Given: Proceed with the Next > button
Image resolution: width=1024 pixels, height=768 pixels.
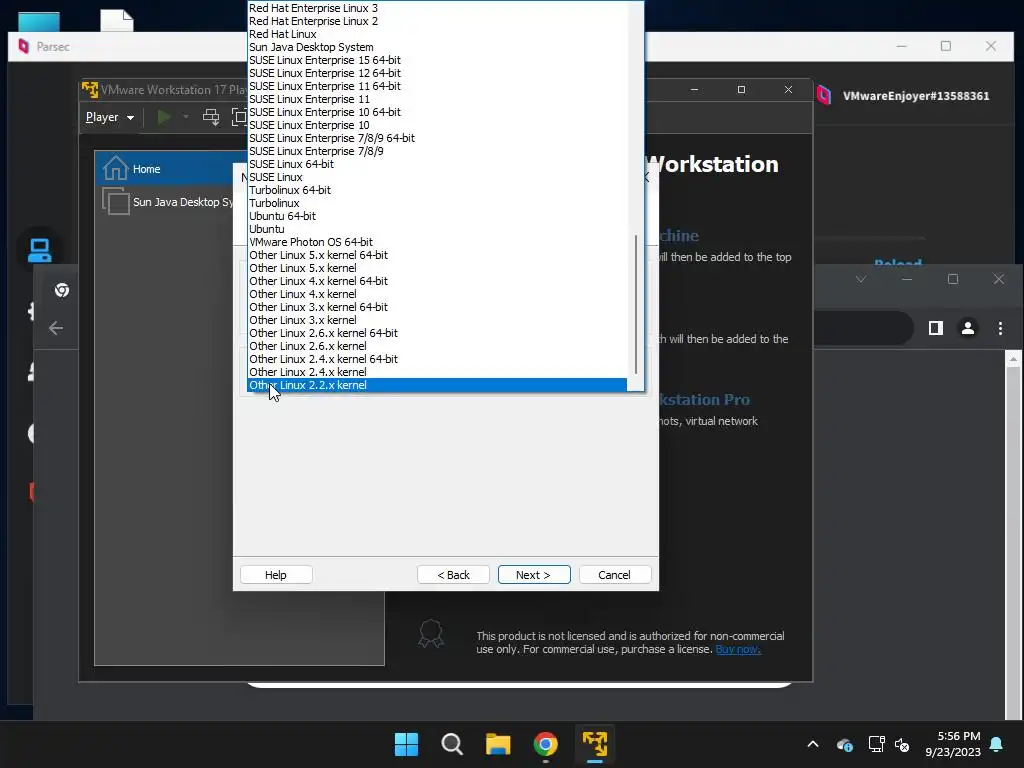Looking at the screenshot, I should pyautogui.click(x=534, y=575).
